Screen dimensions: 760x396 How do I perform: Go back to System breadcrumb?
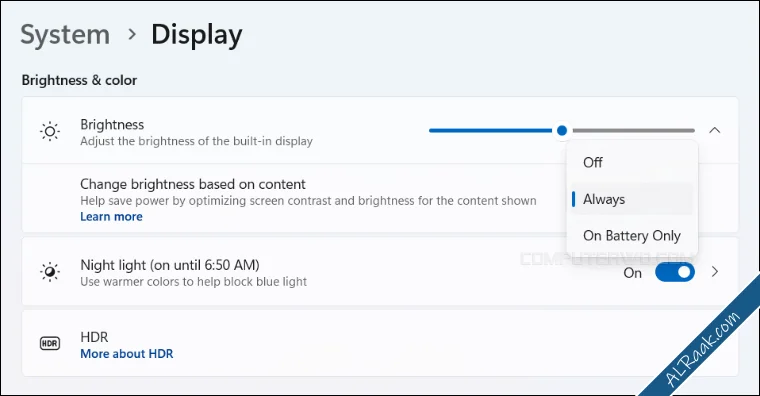point(65,35)
